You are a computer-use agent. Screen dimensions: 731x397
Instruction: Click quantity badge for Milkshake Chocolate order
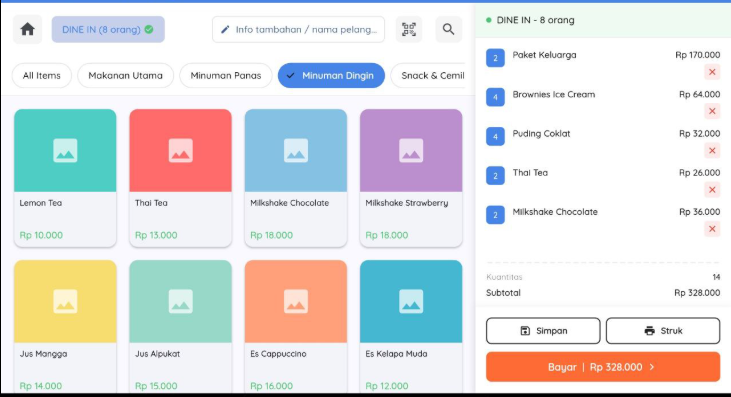pyautogui.click(x=496, y=215)
